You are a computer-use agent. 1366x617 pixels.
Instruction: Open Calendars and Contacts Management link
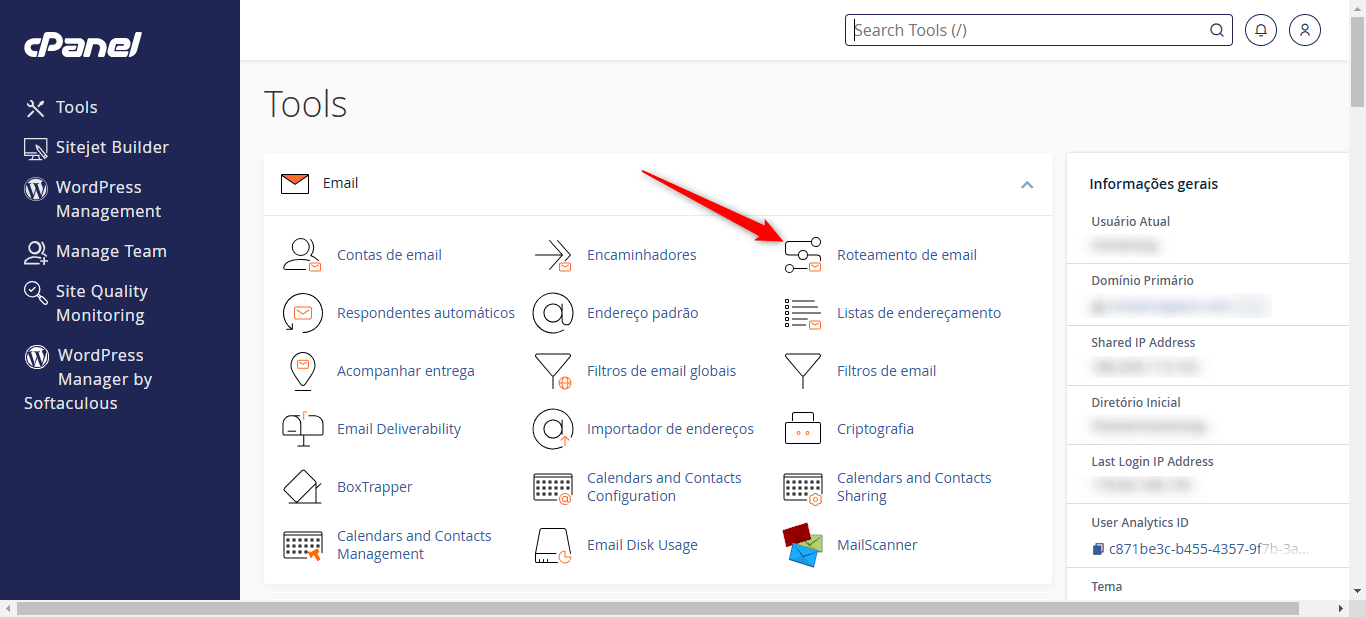pyautogui.click(x=414, y=545)
